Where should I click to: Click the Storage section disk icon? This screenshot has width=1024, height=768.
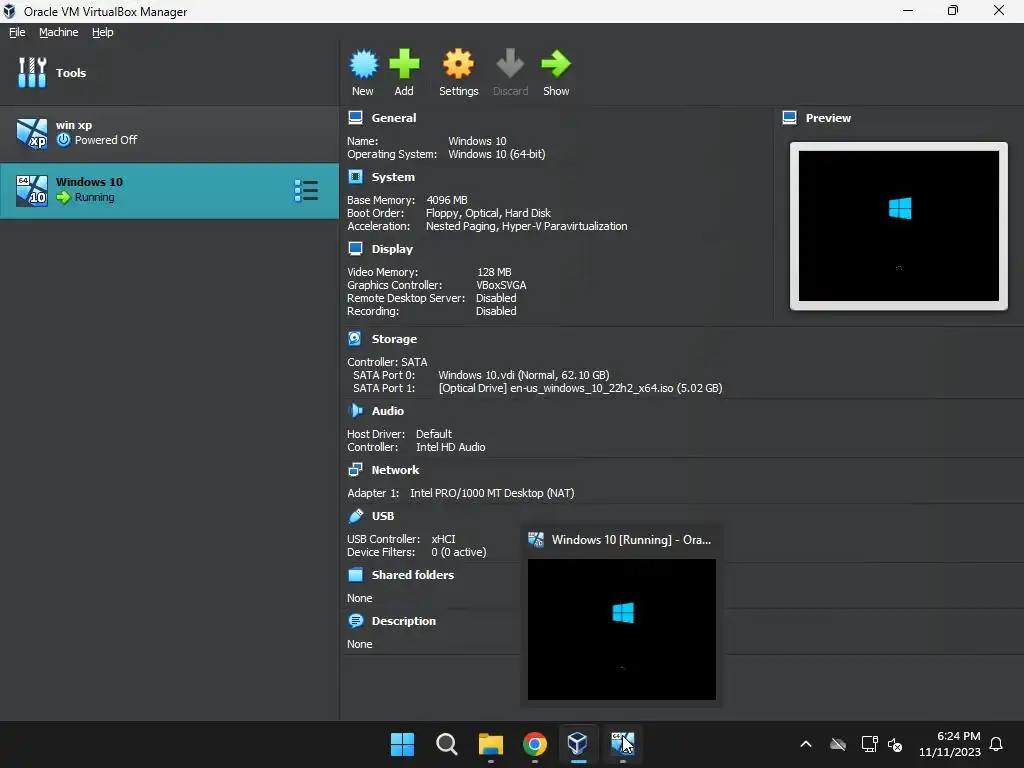[x=355, y=339]
